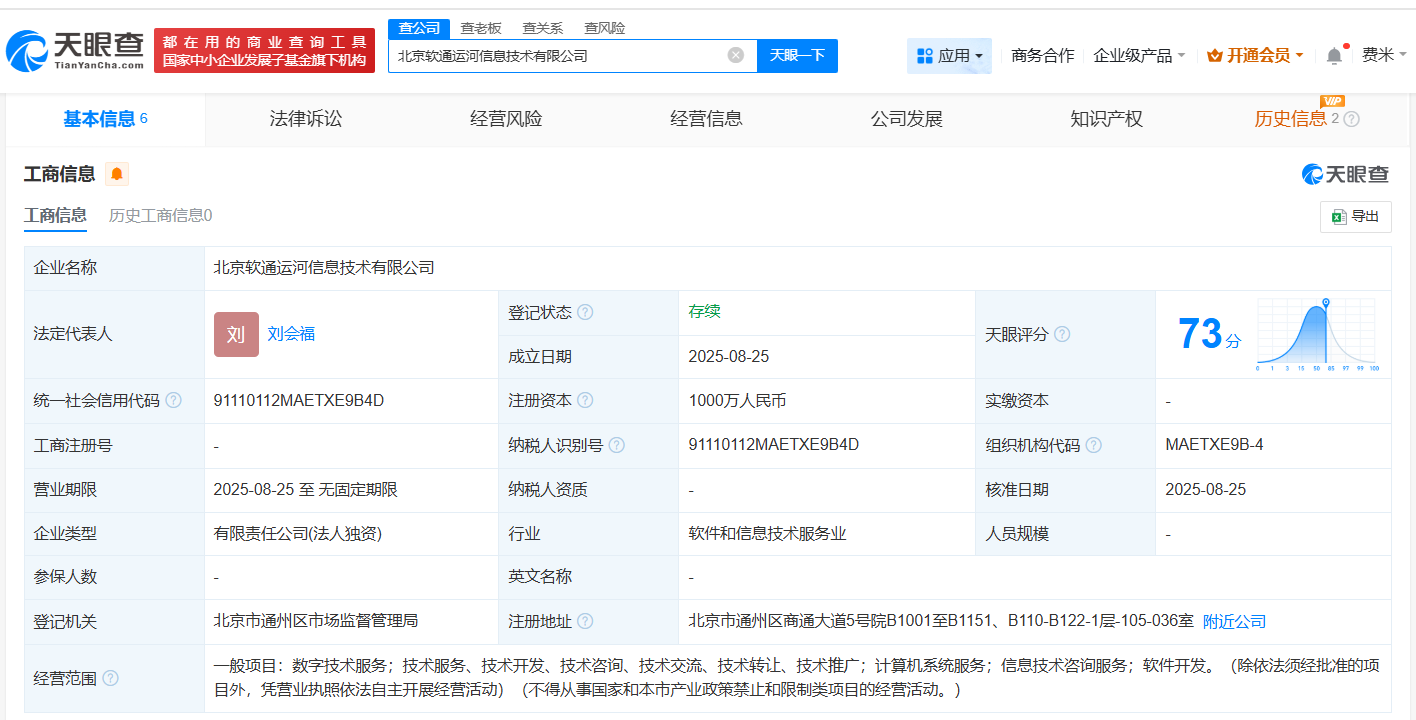The width and height of the screenshot is (1416, 720).
Task: 切换到法律诉讼标签页
Action: [x=304, y=118]
